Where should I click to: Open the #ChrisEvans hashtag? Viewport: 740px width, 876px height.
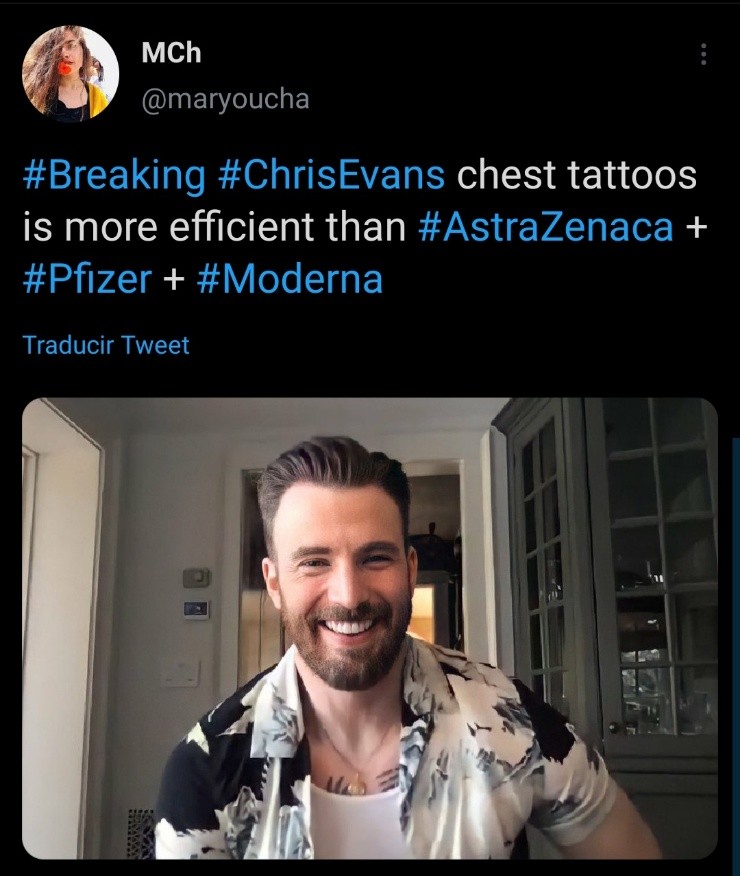click(x=331, y=174)
